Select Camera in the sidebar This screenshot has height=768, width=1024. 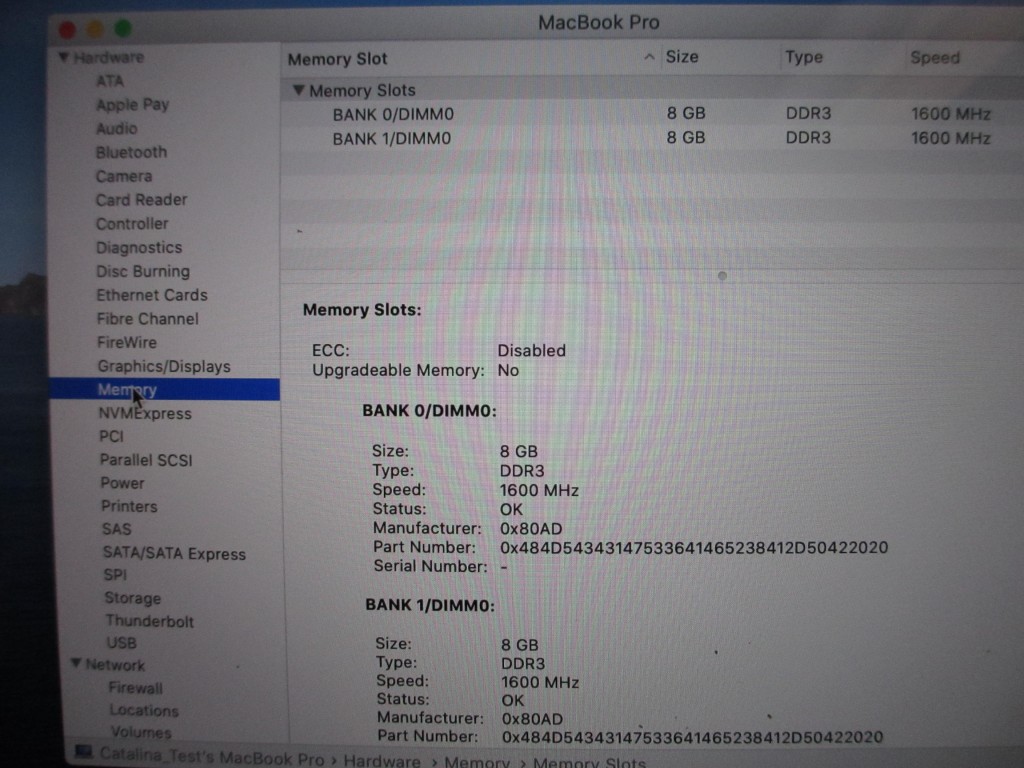(124, 176)
